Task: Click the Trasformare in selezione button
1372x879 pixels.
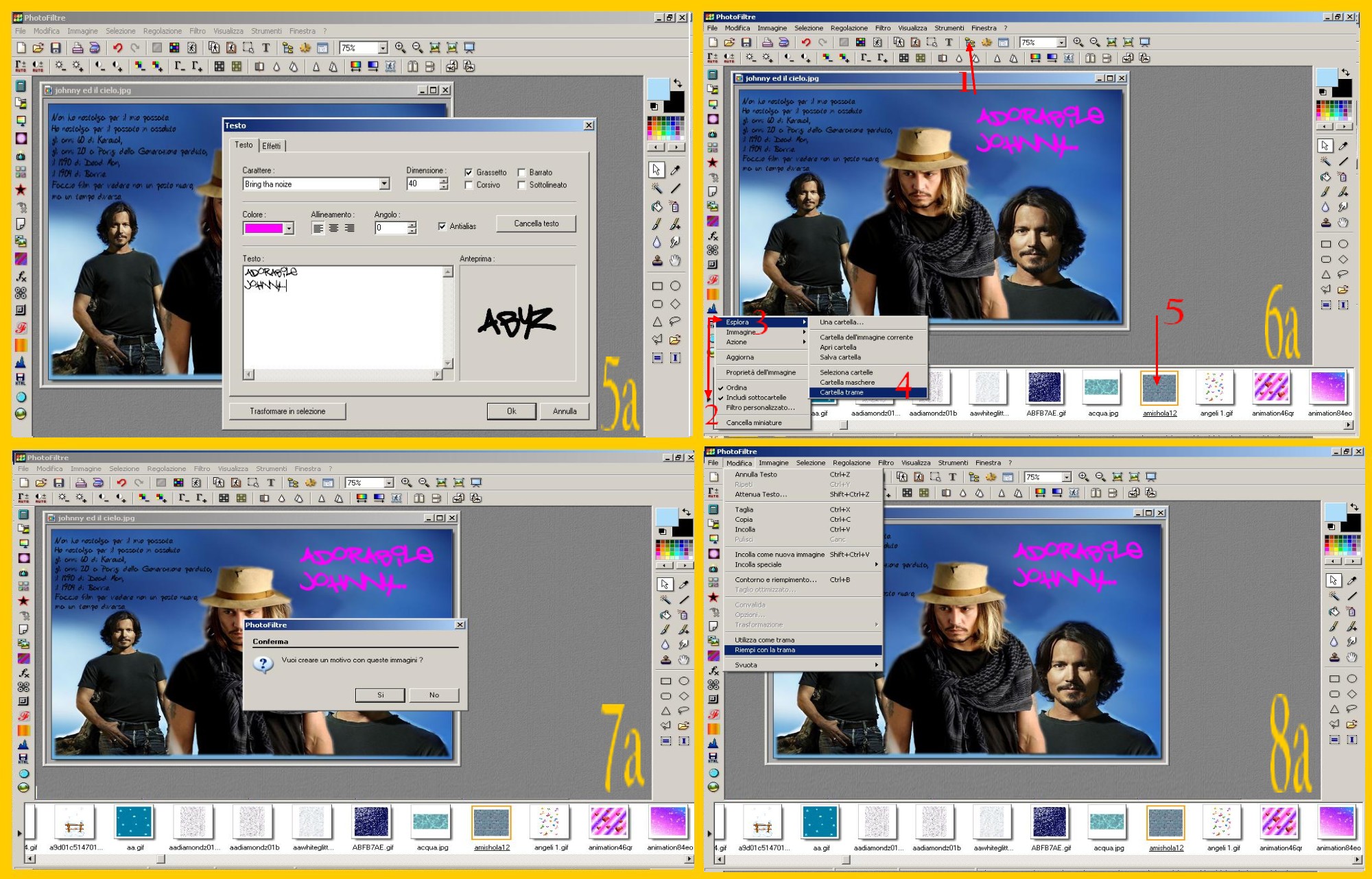Action: point(287,411)
